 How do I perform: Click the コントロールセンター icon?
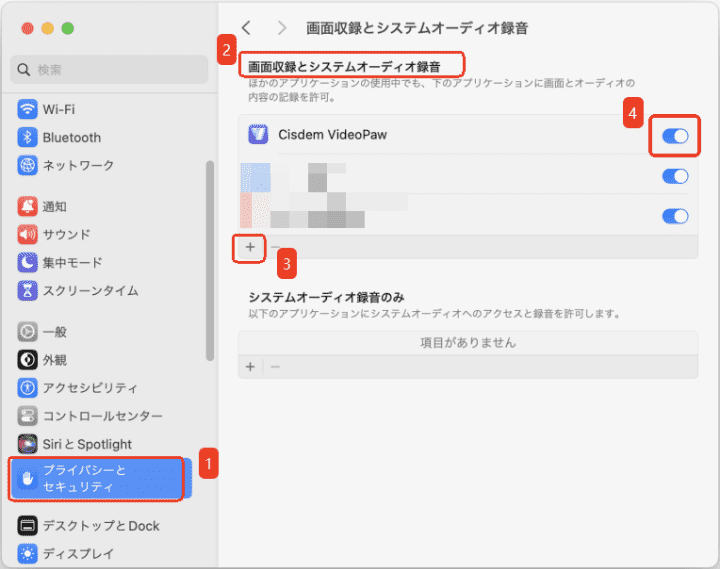tap(27, 416)
